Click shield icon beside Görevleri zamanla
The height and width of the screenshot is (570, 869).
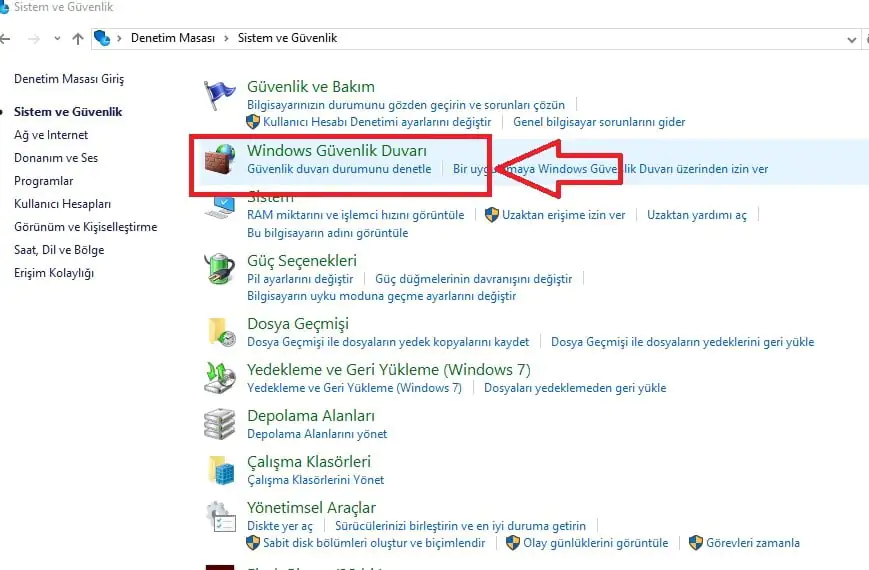[696, 542]
